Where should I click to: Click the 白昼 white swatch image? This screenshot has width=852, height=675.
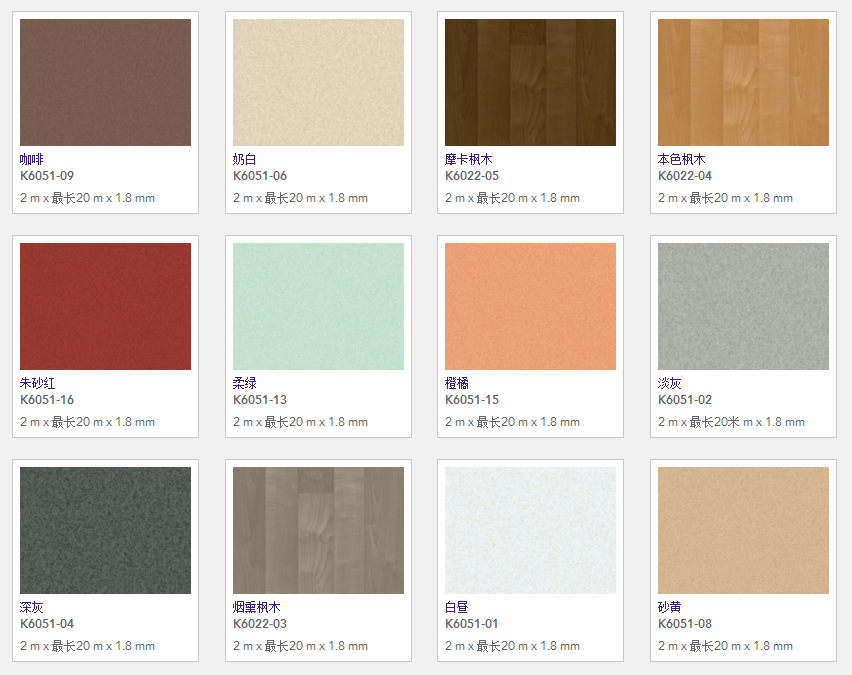coord(530,531)
